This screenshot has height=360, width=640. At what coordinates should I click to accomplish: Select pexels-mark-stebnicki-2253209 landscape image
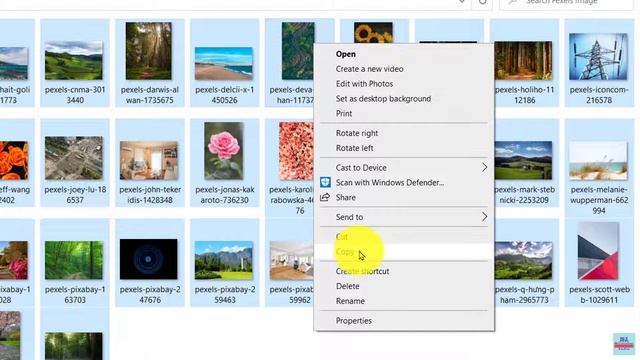tap(523, 160)
